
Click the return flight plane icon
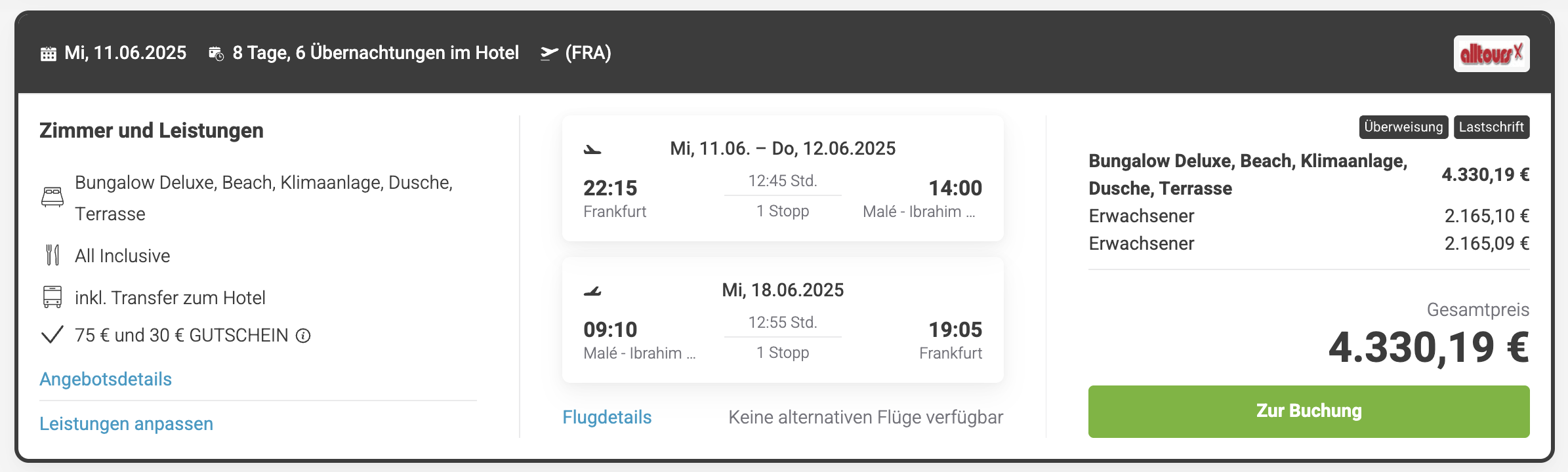(592, 291)
